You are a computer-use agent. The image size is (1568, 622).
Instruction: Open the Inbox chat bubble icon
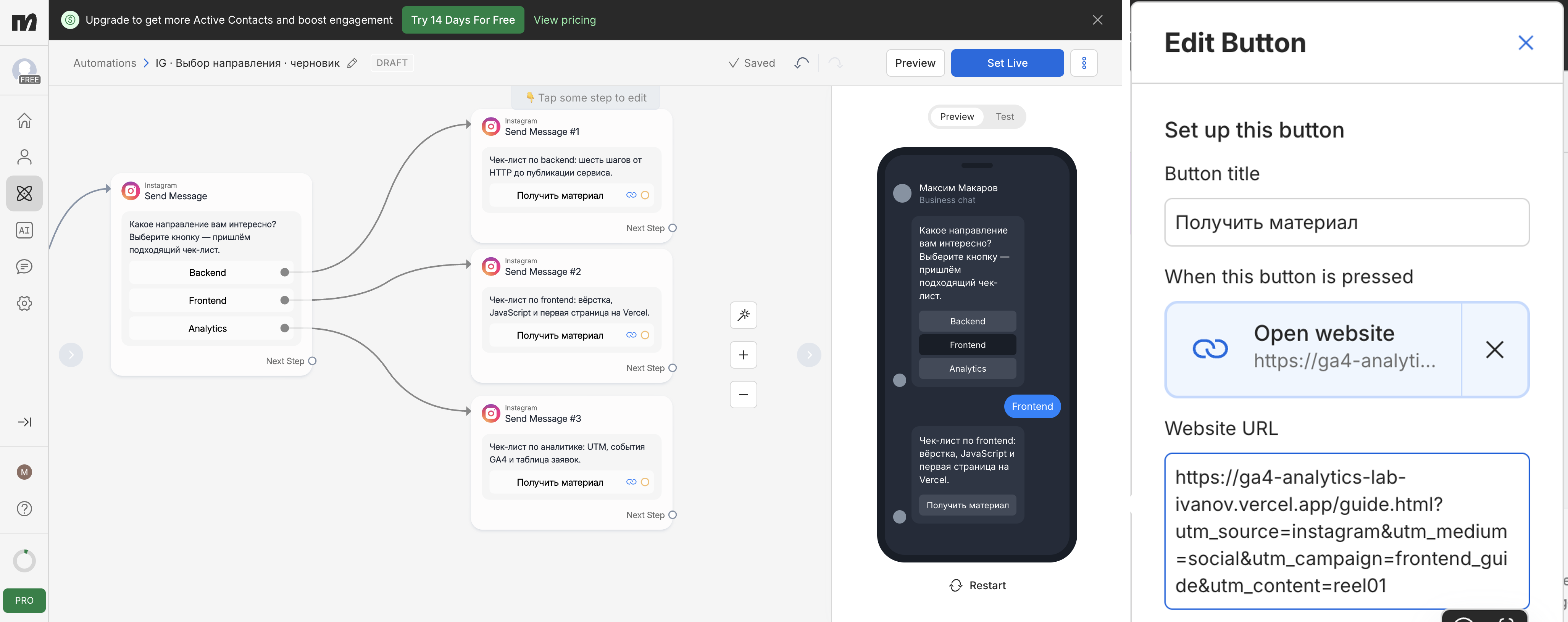(24, 267)
